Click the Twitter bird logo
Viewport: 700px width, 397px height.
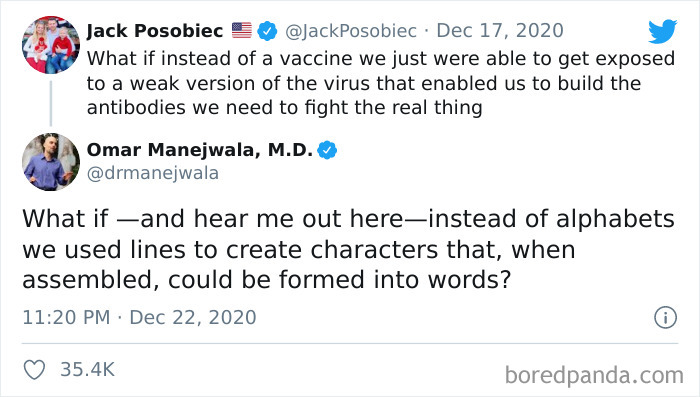[x=662, y=31]
